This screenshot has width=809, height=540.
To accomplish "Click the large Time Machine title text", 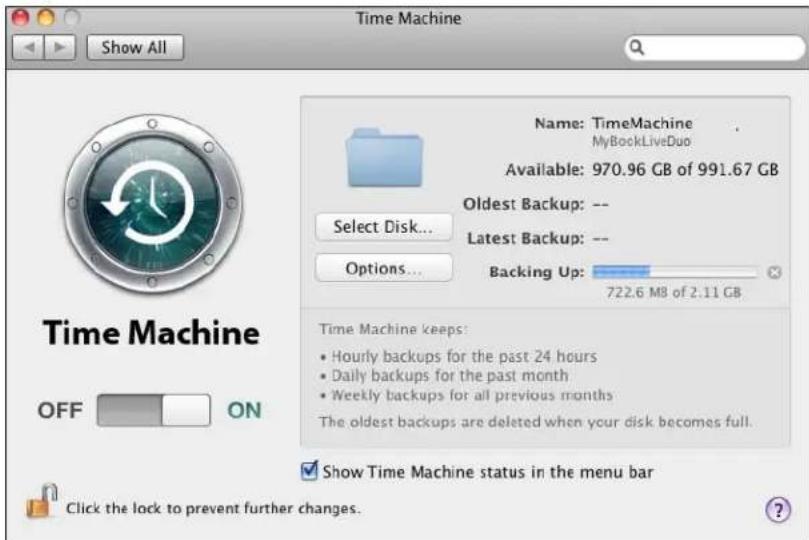I will point(151,333).
